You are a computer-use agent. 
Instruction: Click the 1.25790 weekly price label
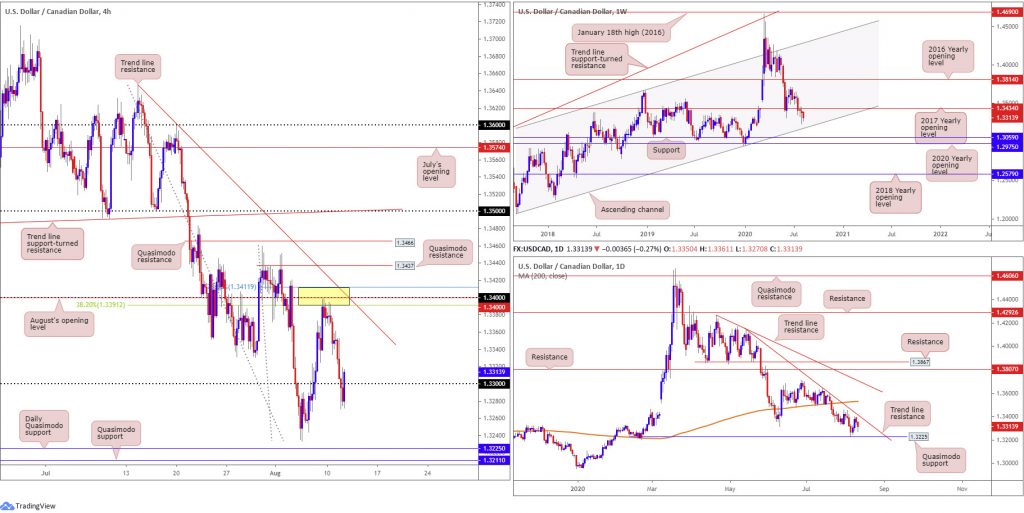click(x=1008, y=174)
